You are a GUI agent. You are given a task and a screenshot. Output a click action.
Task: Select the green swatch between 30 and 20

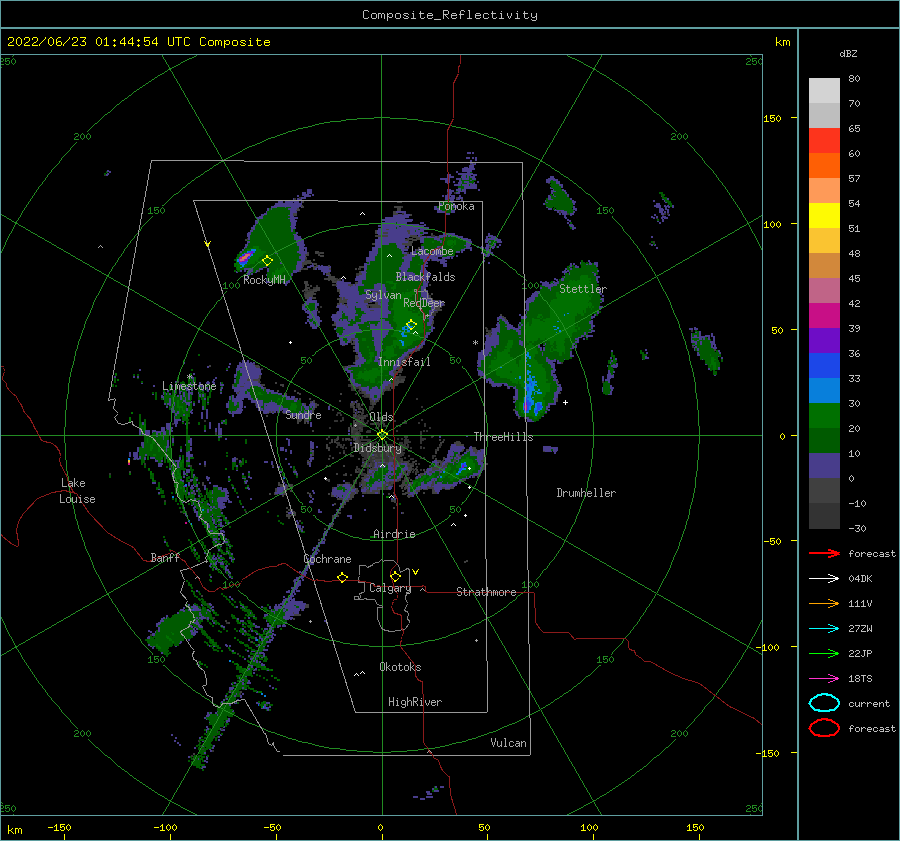pyautogui.click(x=824, y=416)
